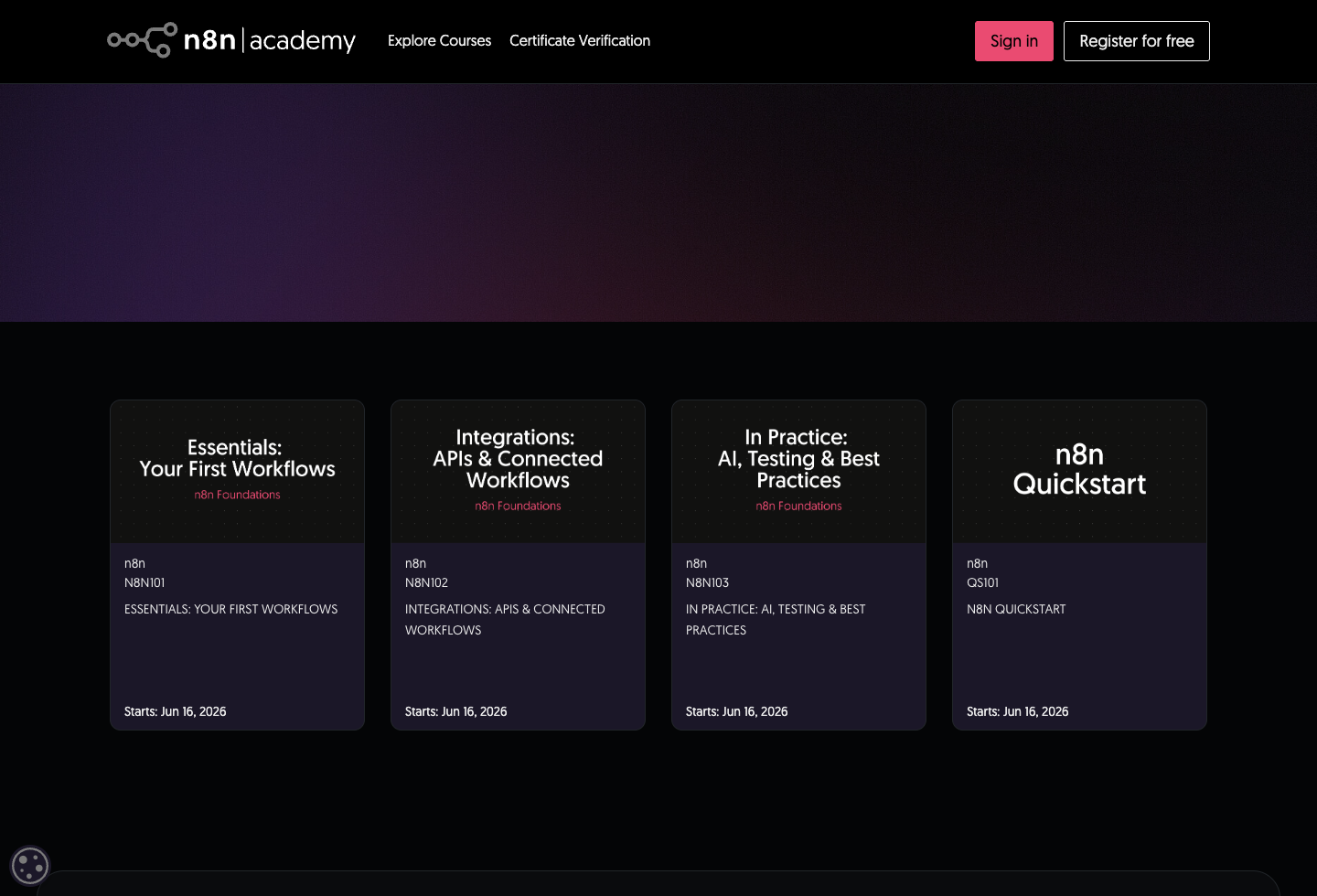Click start date on QS101 card

coord(1018,711)
